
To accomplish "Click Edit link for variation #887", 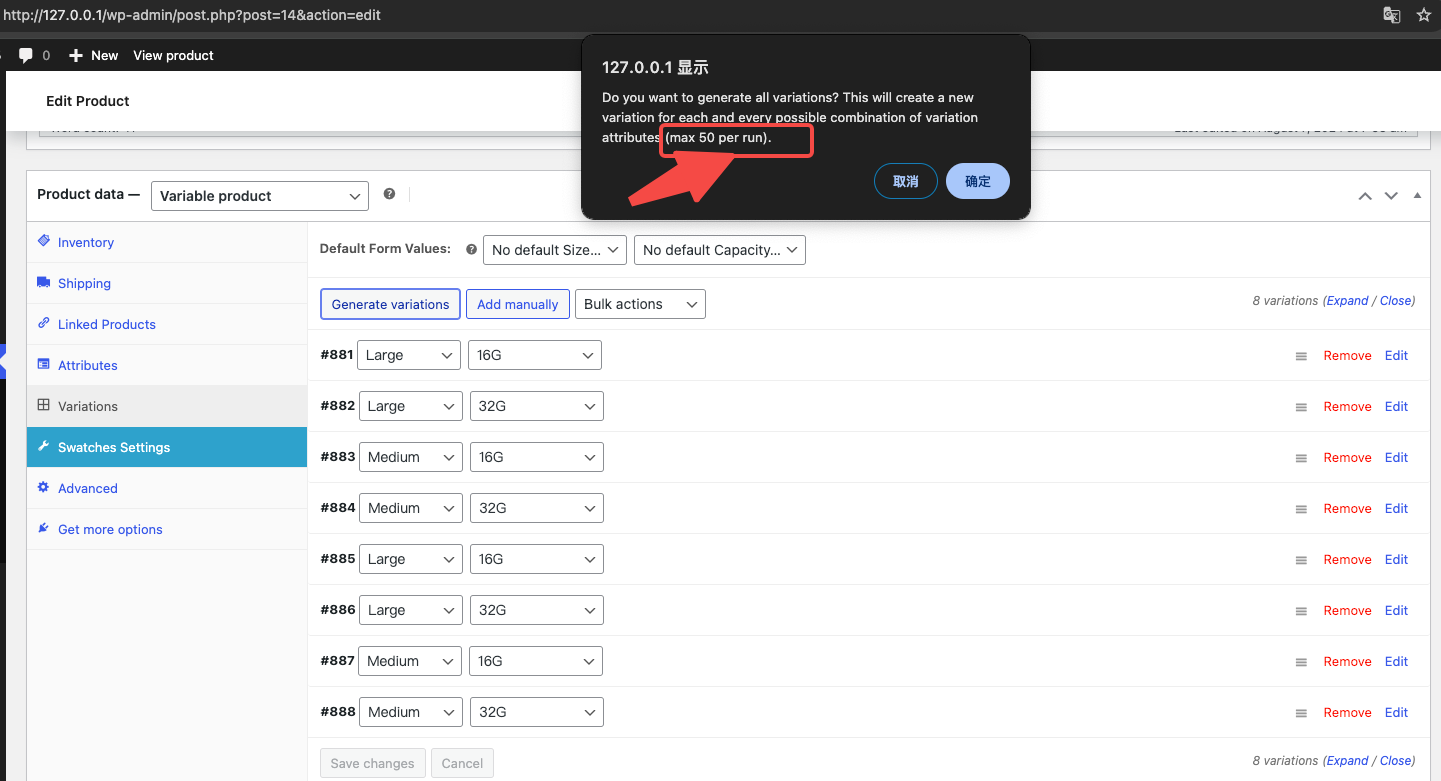I will tap(1396, 661).
